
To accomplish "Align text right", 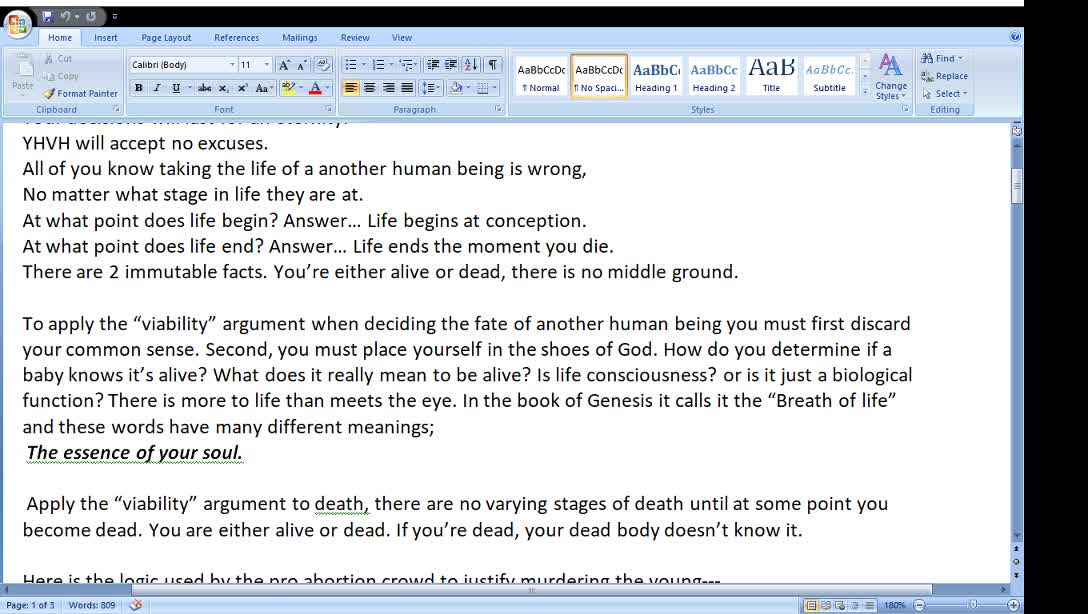I will click(x=389, y=88).
